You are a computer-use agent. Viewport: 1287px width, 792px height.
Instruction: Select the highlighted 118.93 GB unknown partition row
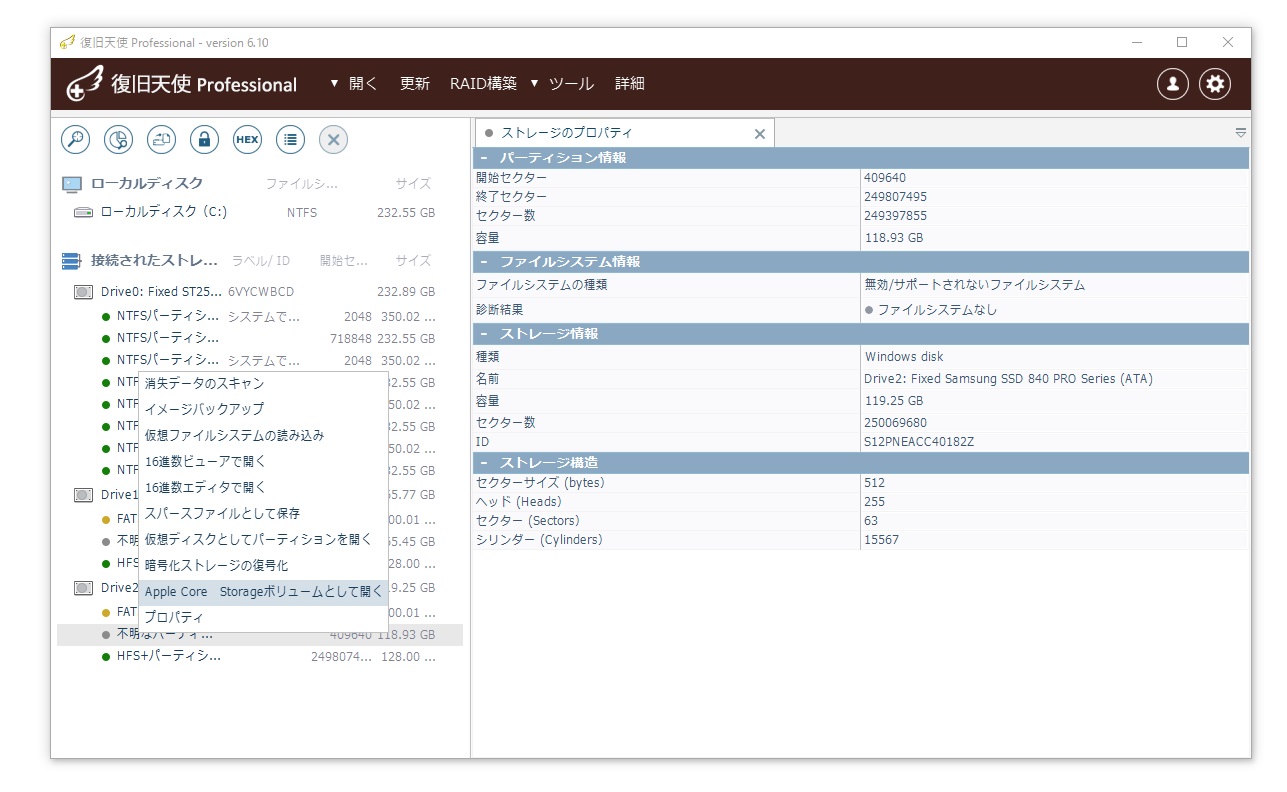[260, 635]
